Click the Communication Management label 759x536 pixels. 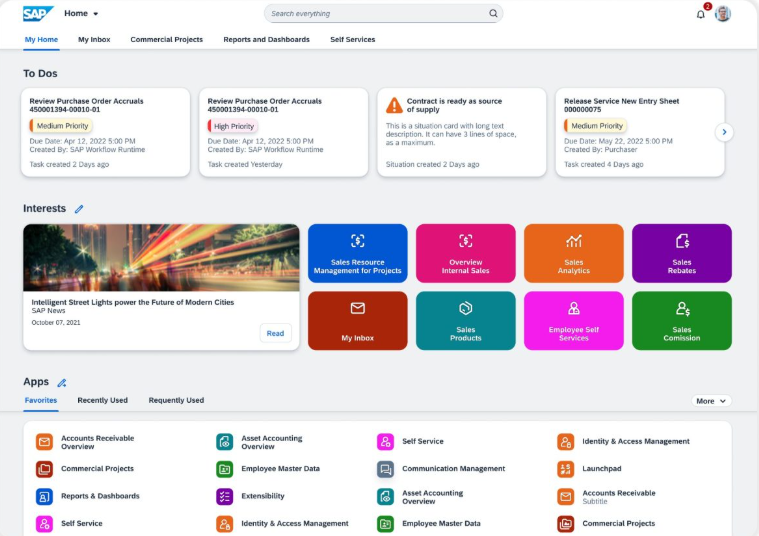pyautogui.click(x=454, y=469)
